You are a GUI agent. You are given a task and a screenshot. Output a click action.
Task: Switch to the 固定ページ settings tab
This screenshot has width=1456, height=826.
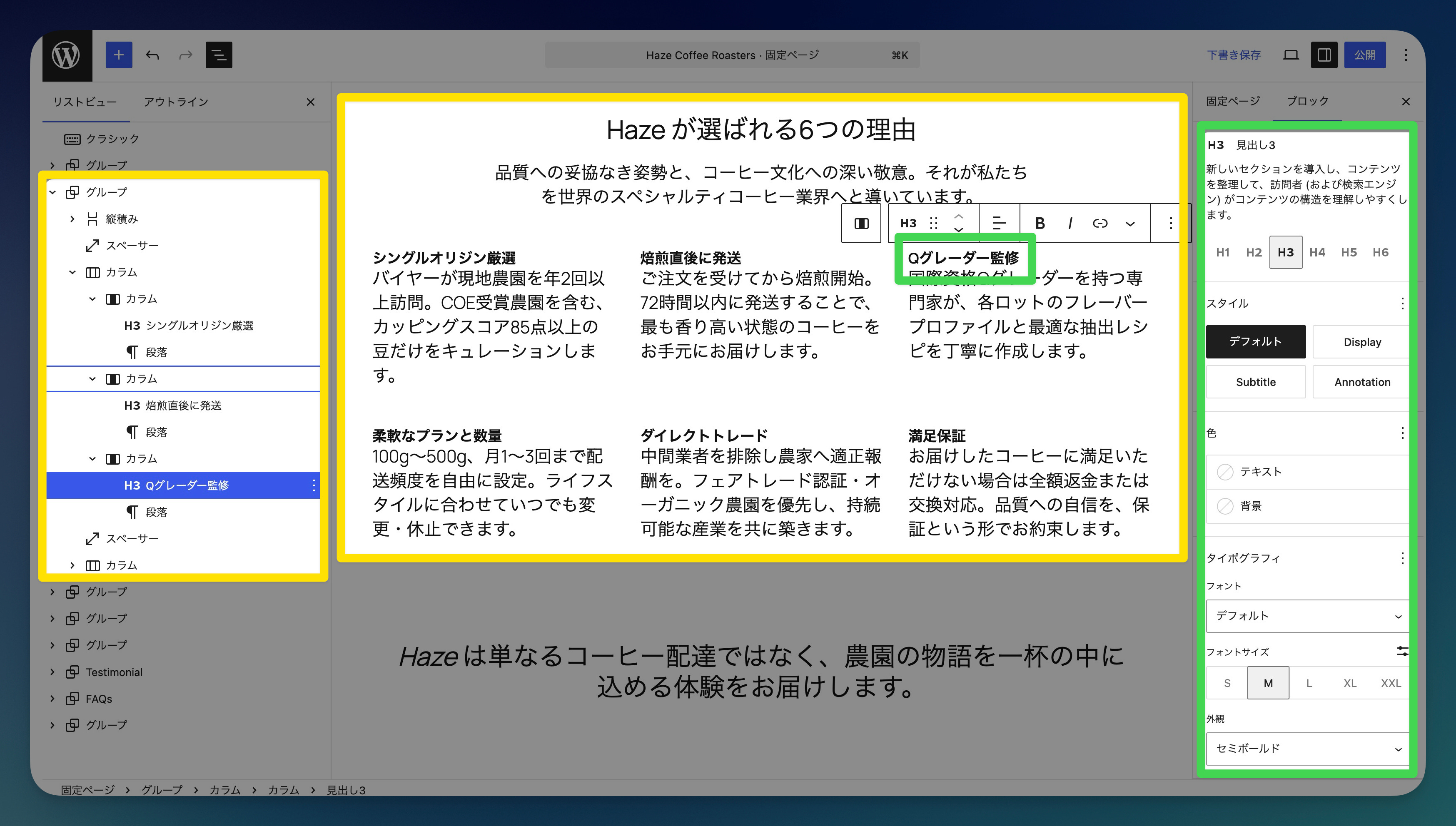pyautogui.click(x=1233, y=101)
